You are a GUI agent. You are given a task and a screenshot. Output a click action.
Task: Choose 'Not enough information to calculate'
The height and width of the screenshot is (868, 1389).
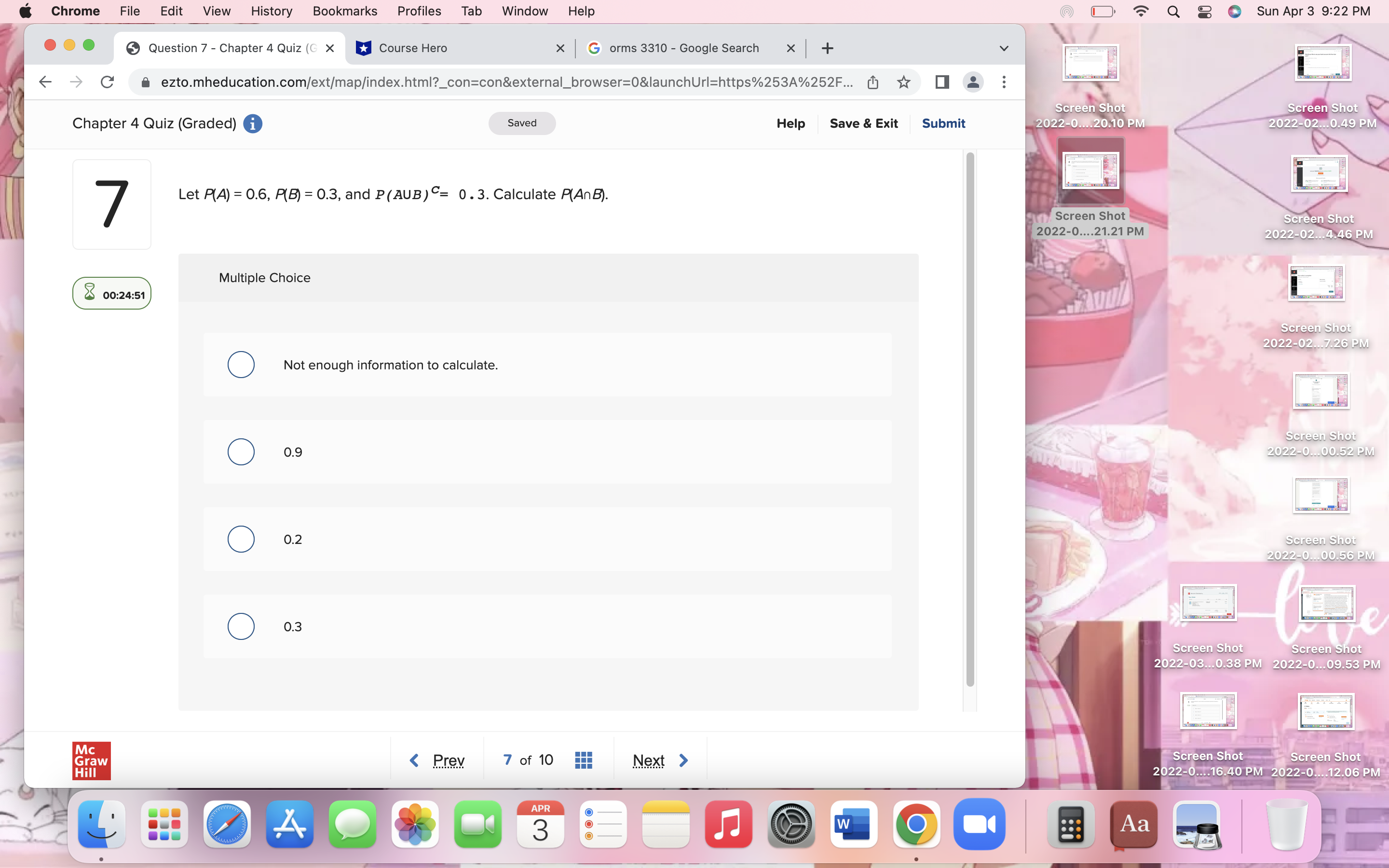241,365
